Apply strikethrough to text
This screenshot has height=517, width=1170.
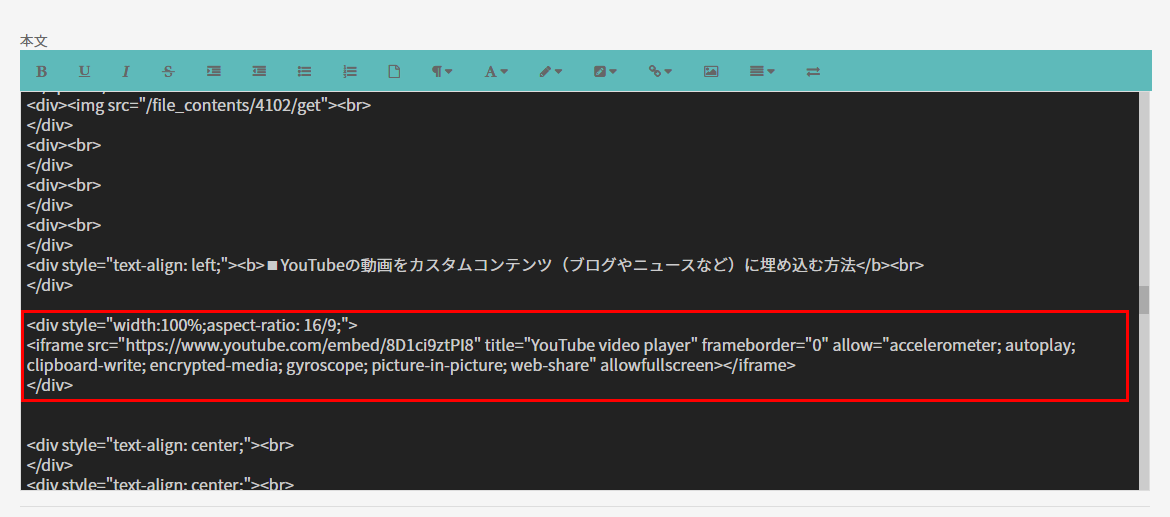(169, 72)
